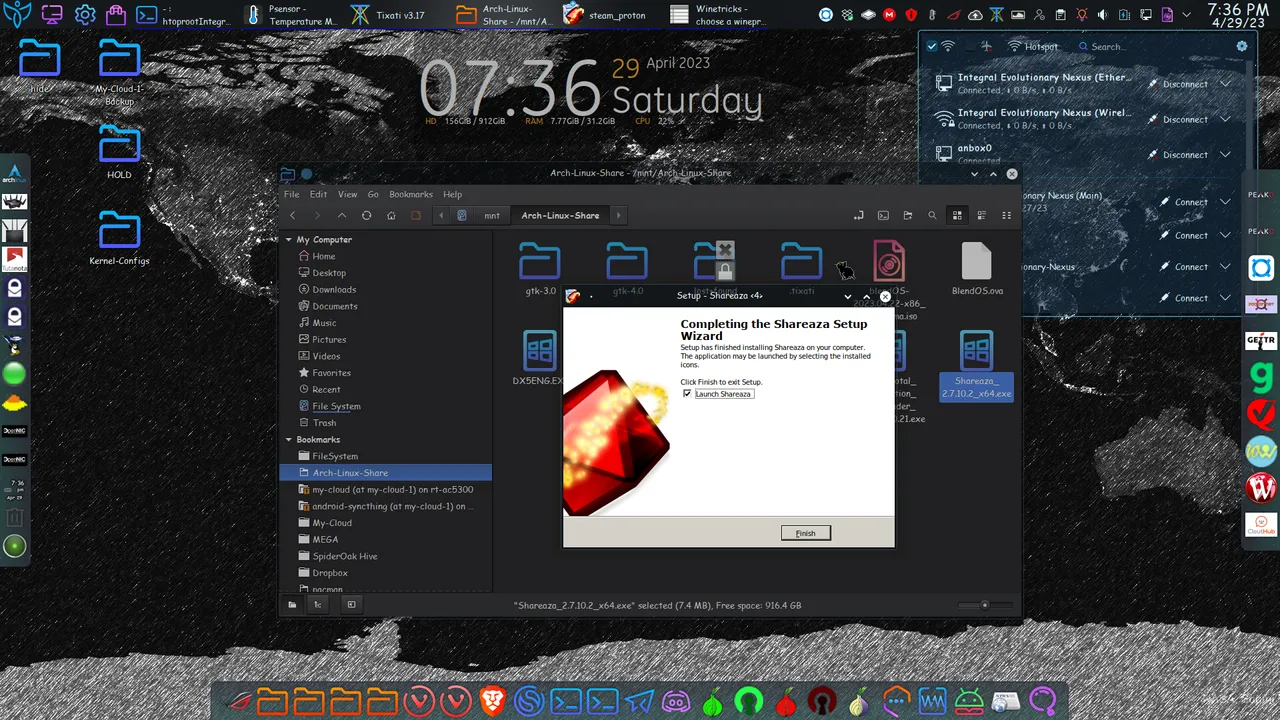Launch Discord from dock
Screen dimensions: 1280x720
coord(676,702)
